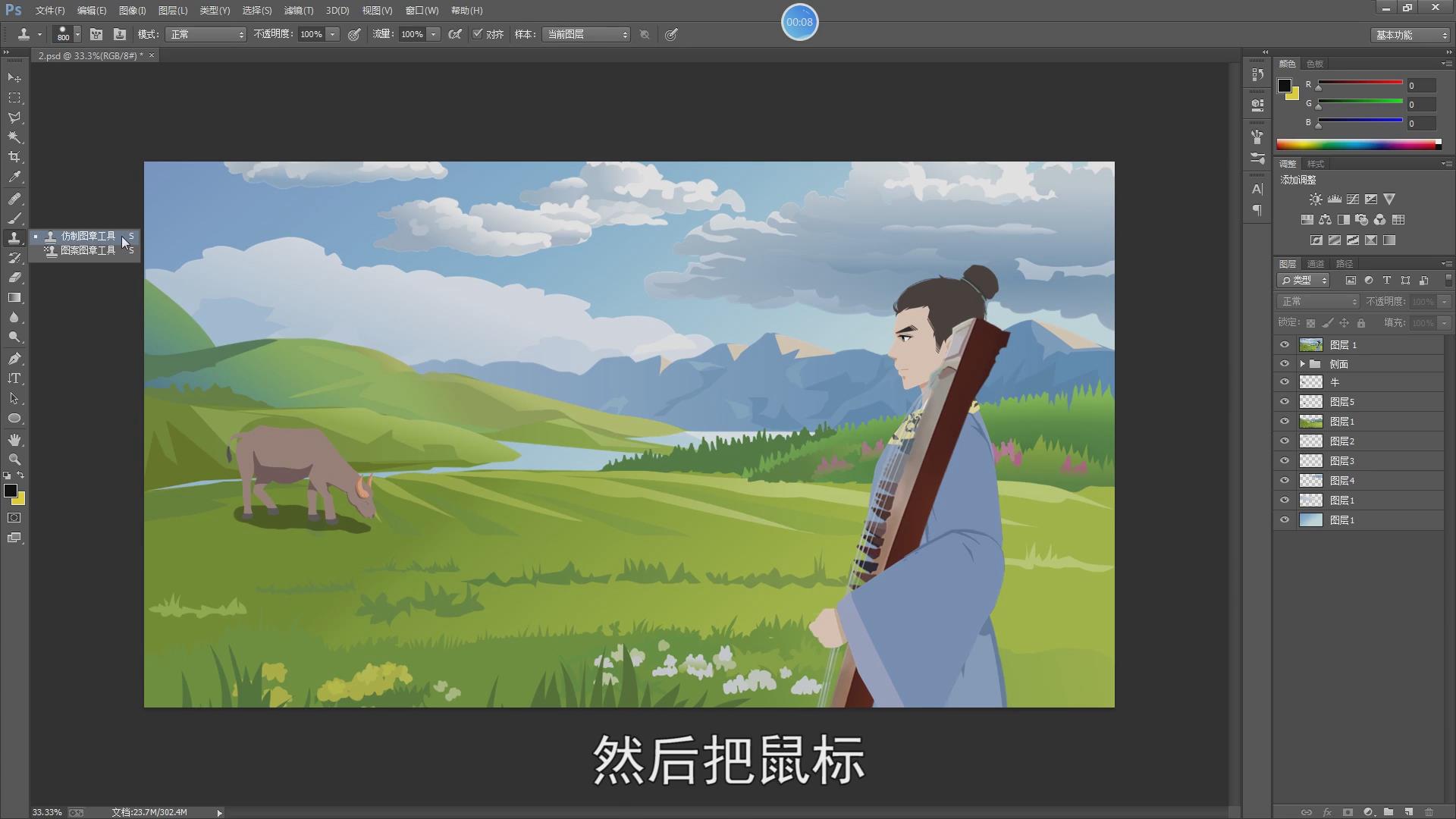Image resolution: width=1456 pixels, height=819 pixels.
Task: Click the new layer icon in the Layers panel
Action: tap(1408, 811)
